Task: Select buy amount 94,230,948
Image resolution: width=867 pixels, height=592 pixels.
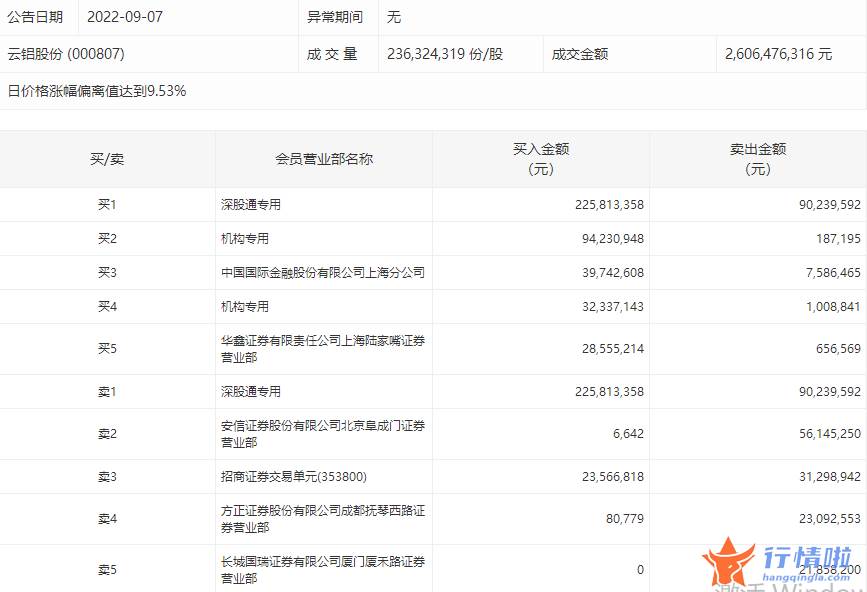Action: (613, 239)
